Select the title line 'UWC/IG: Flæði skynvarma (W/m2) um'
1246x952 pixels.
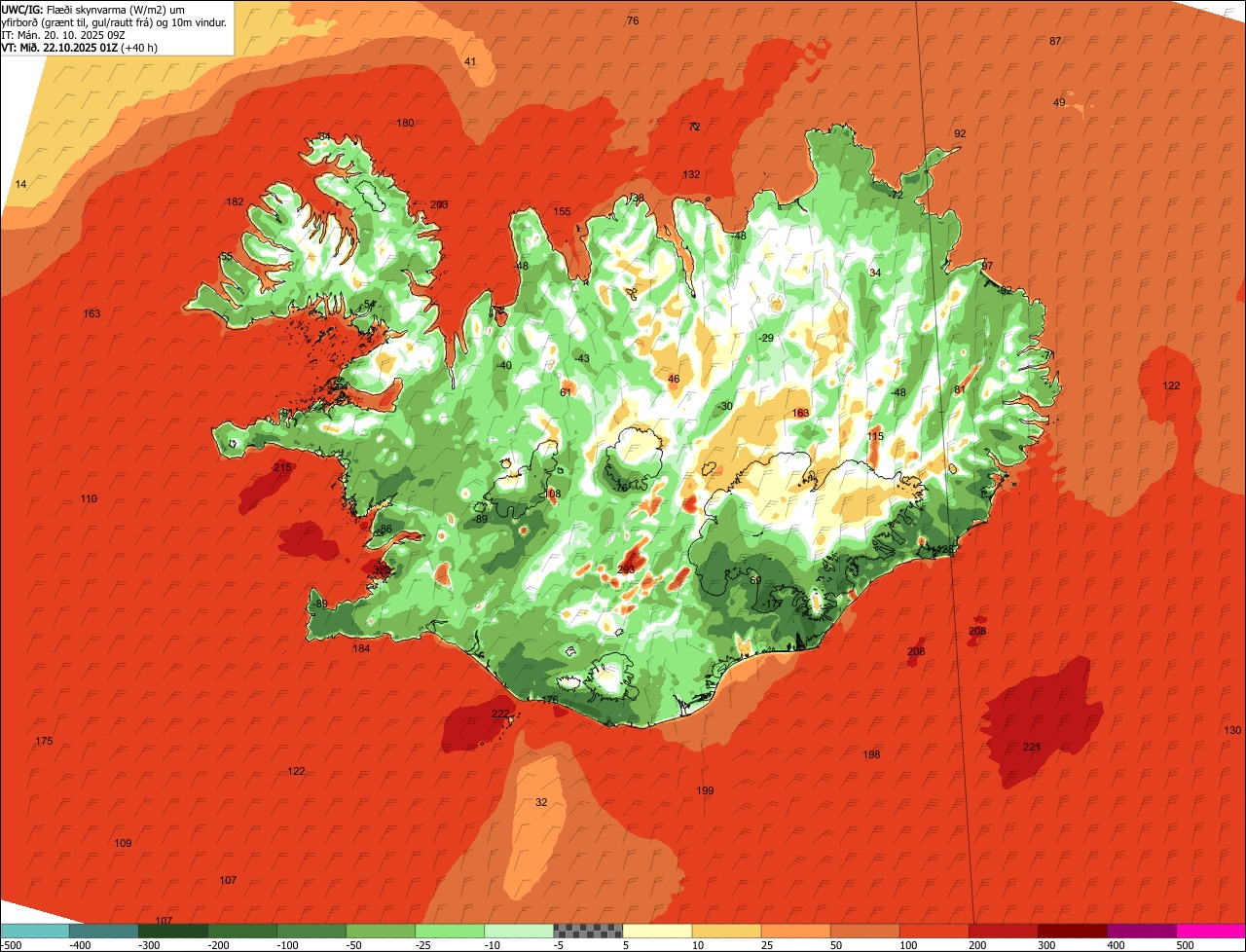(93, 9)
